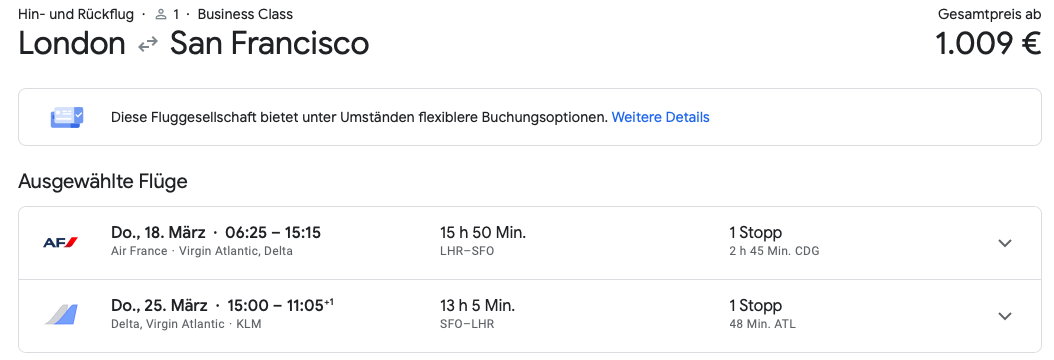Click the flexible booking ticket icon
The height and width of the screenshot is (360, 1054).
(x=67, y=118)
